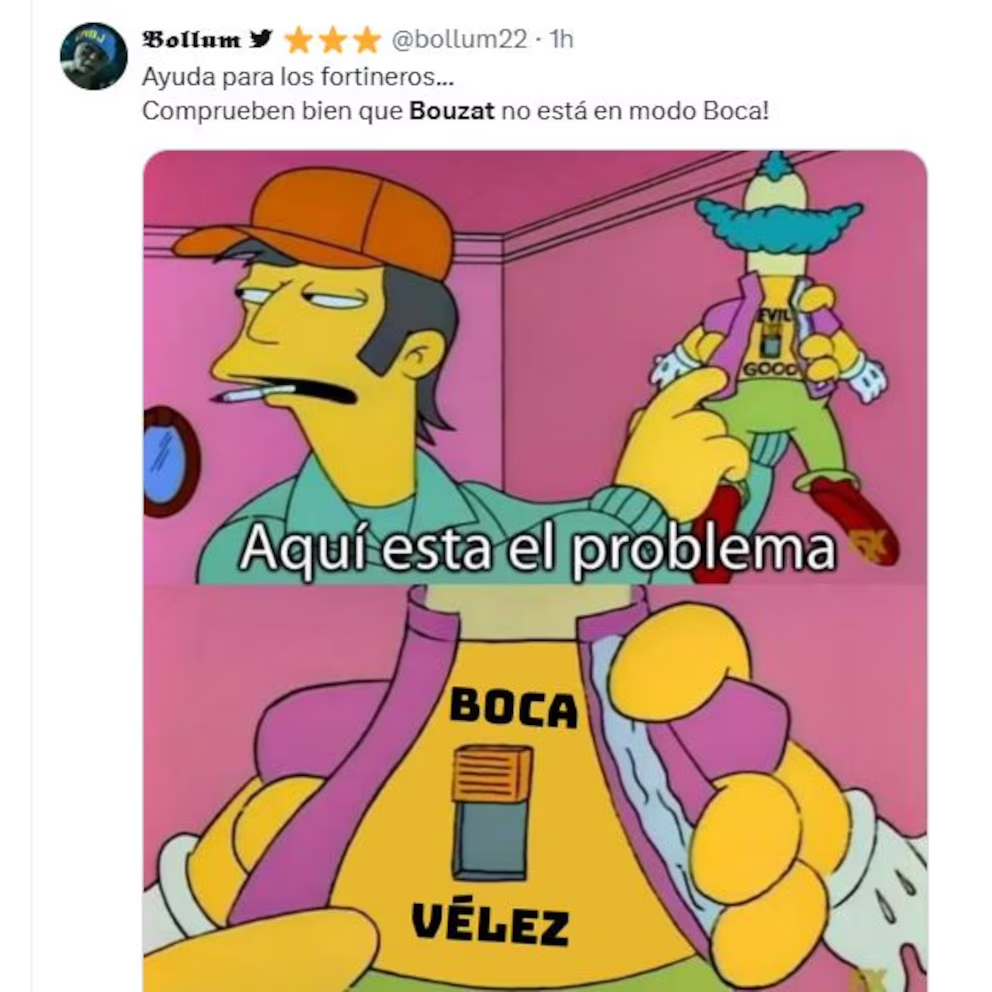This screenshot has width=992, height=992.
Task: Click the bird emoji beside Bollum
Action: (260, 39)
